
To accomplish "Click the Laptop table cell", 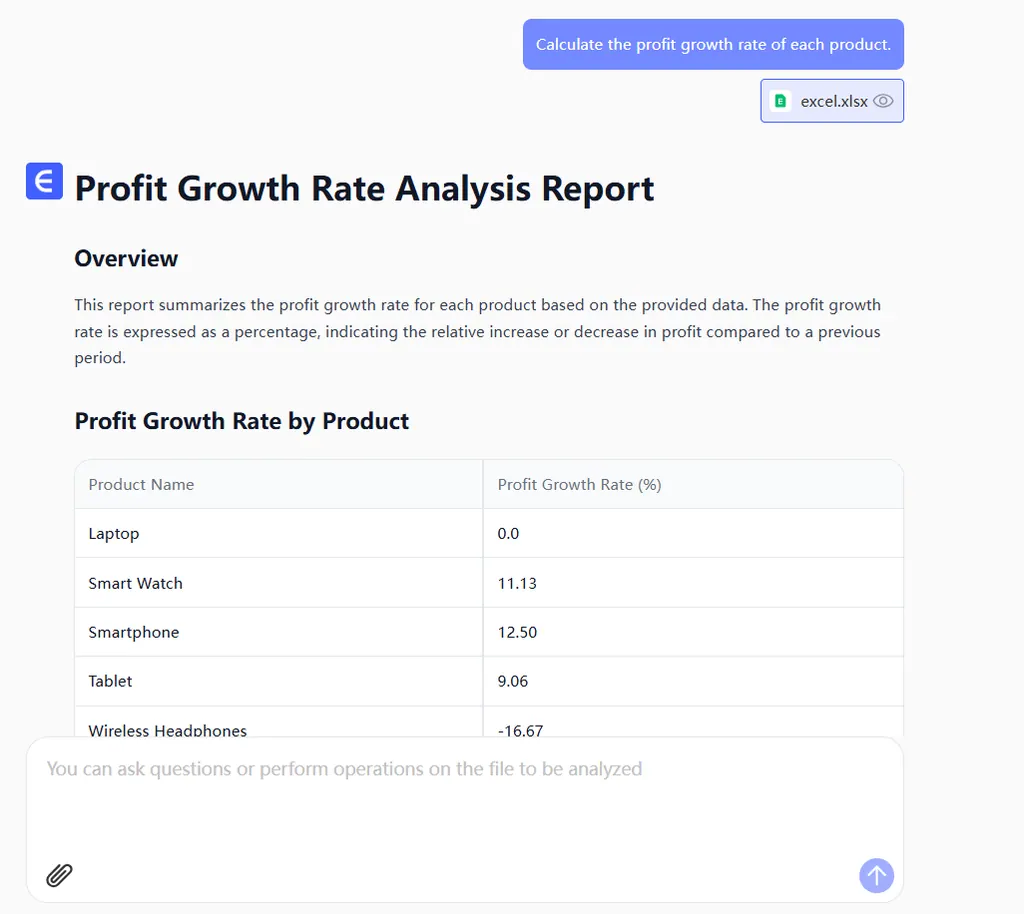I will (114, 534).
